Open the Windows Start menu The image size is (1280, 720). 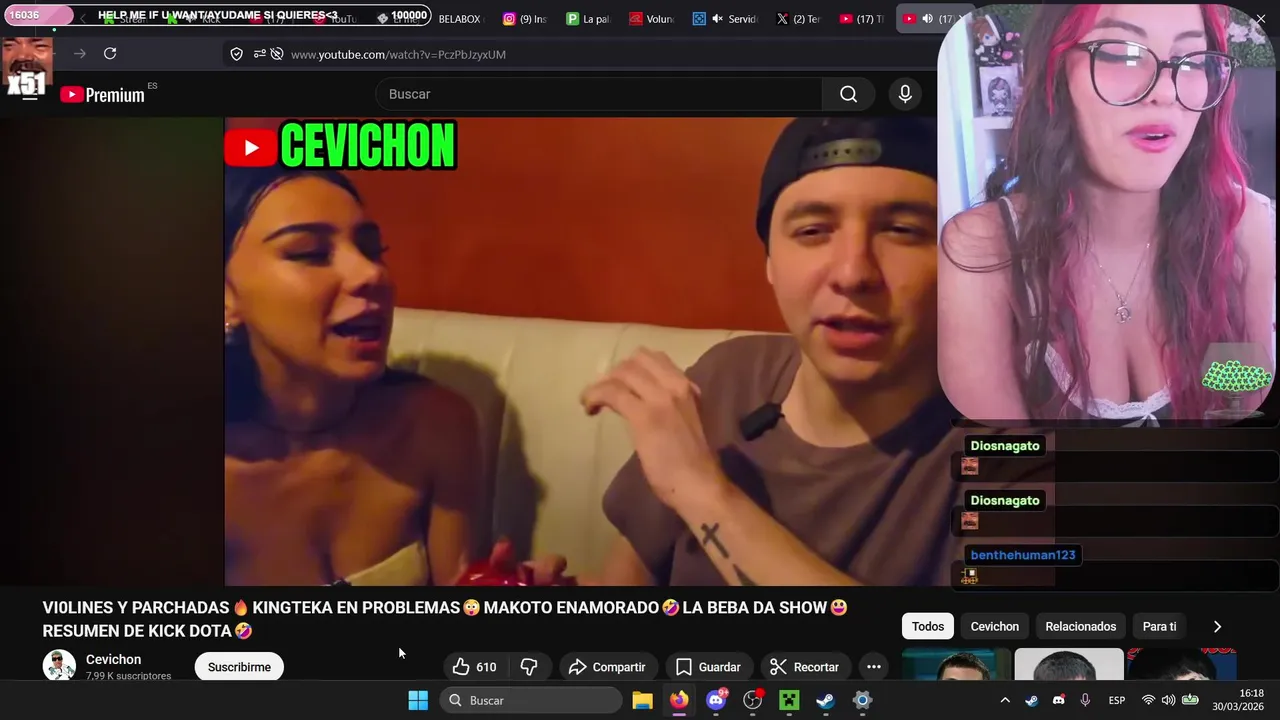418,700
